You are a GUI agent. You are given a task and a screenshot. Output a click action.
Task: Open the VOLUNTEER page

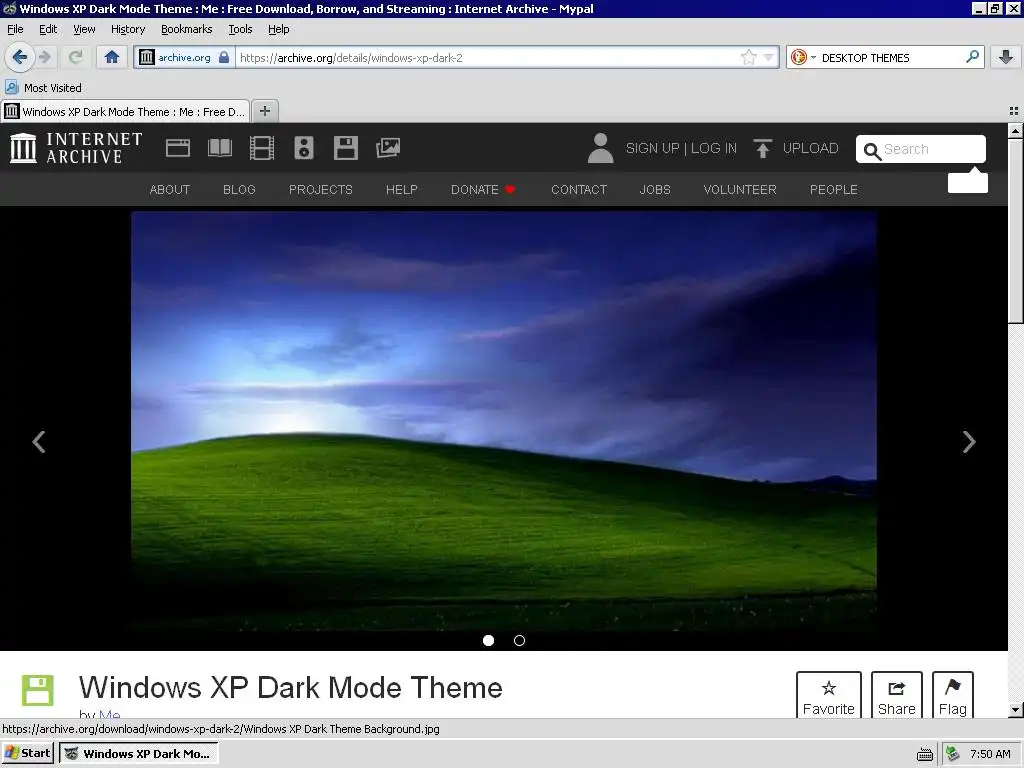coord(740,189)
